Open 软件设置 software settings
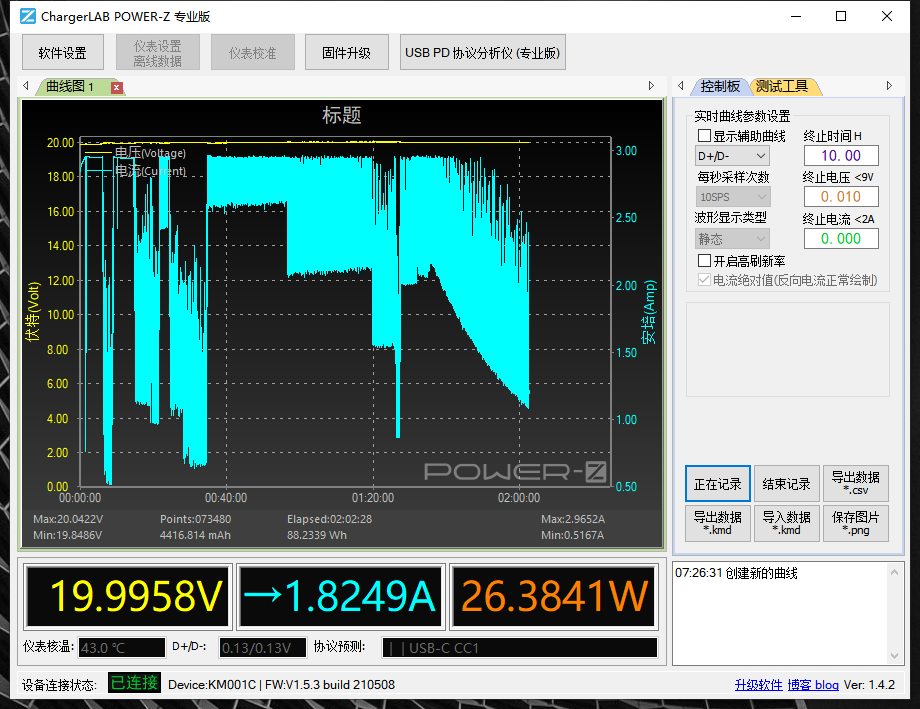This screenshot has width=920, height=709. (x=63, y=53)
